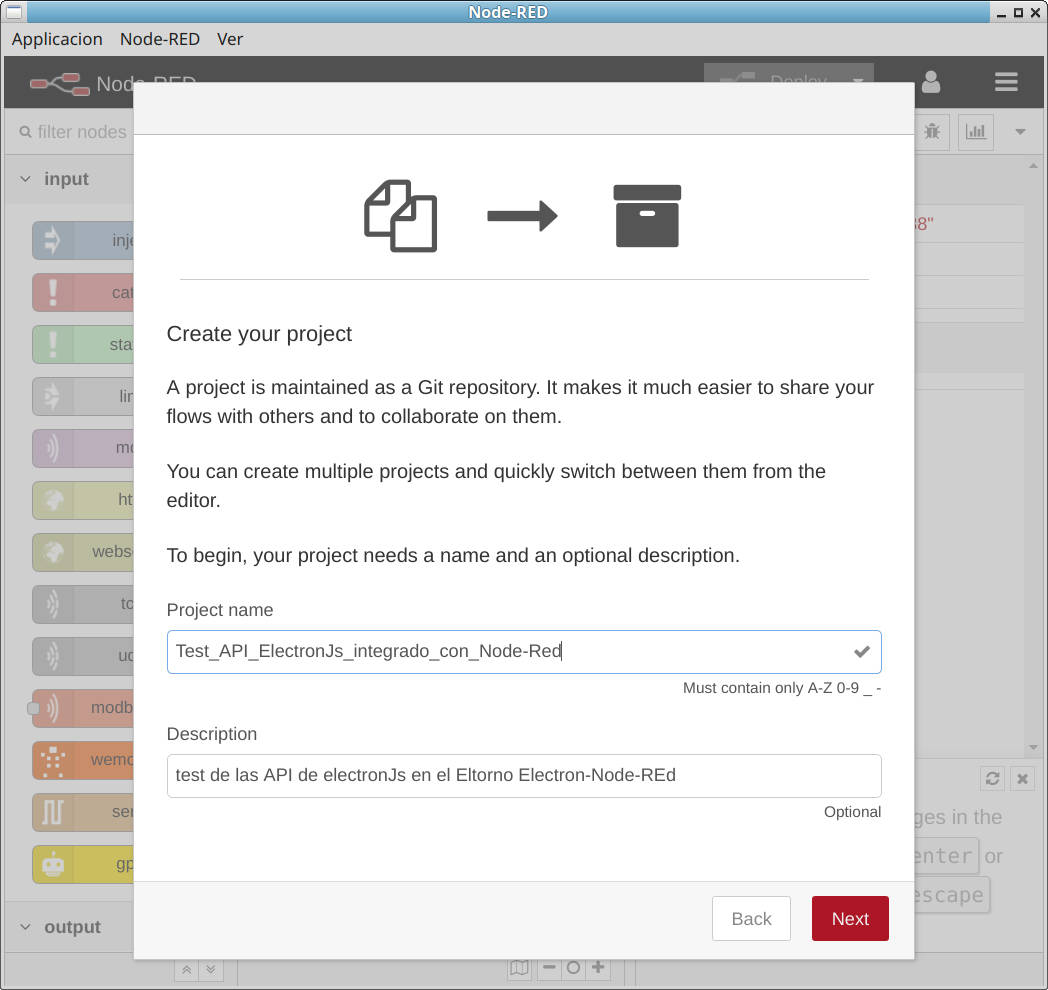Switch to the debug bug sidebar tab

pyautogui.click(x=932, y=131)
